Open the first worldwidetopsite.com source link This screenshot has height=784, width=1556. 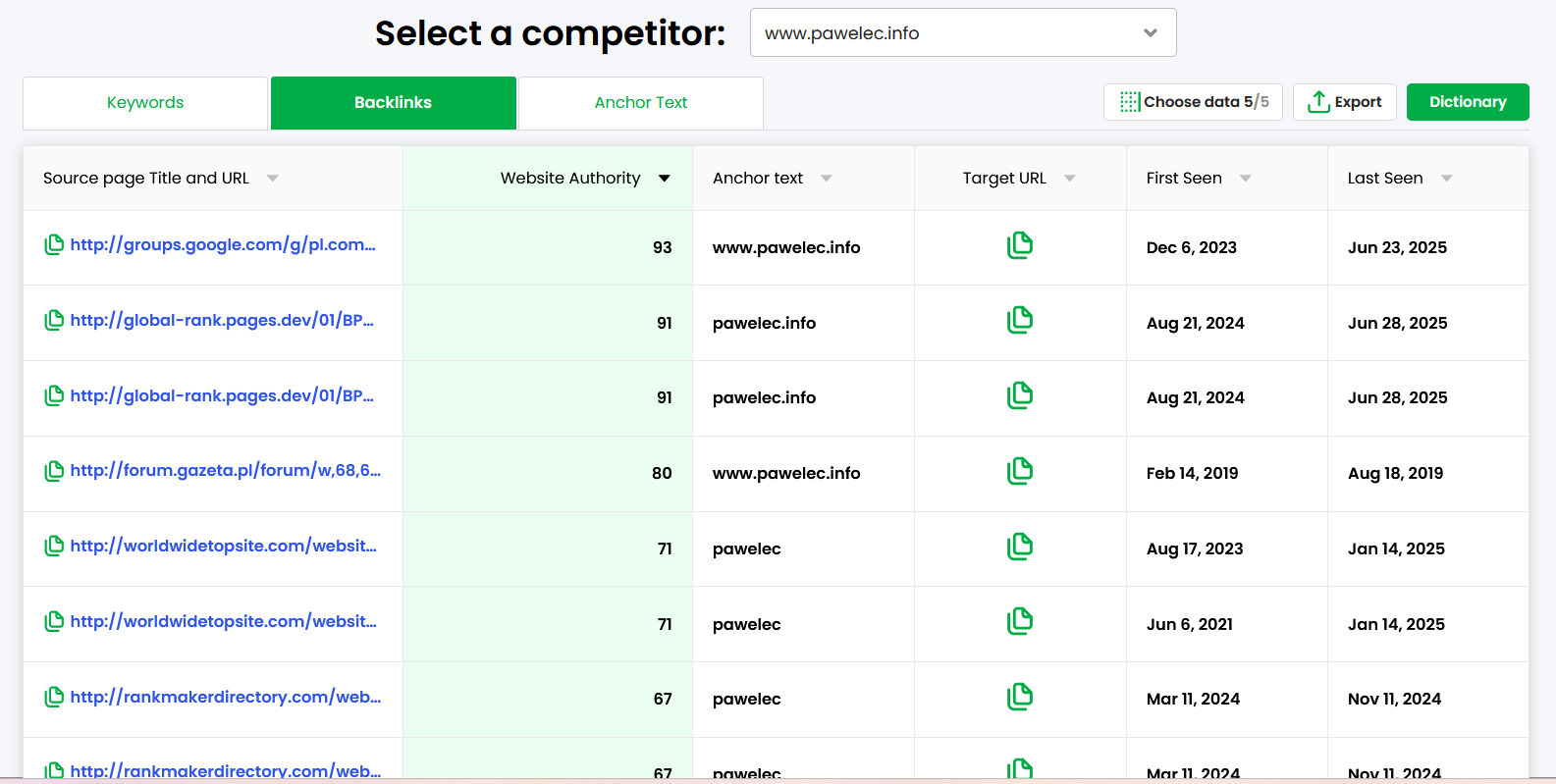(223, 547)
